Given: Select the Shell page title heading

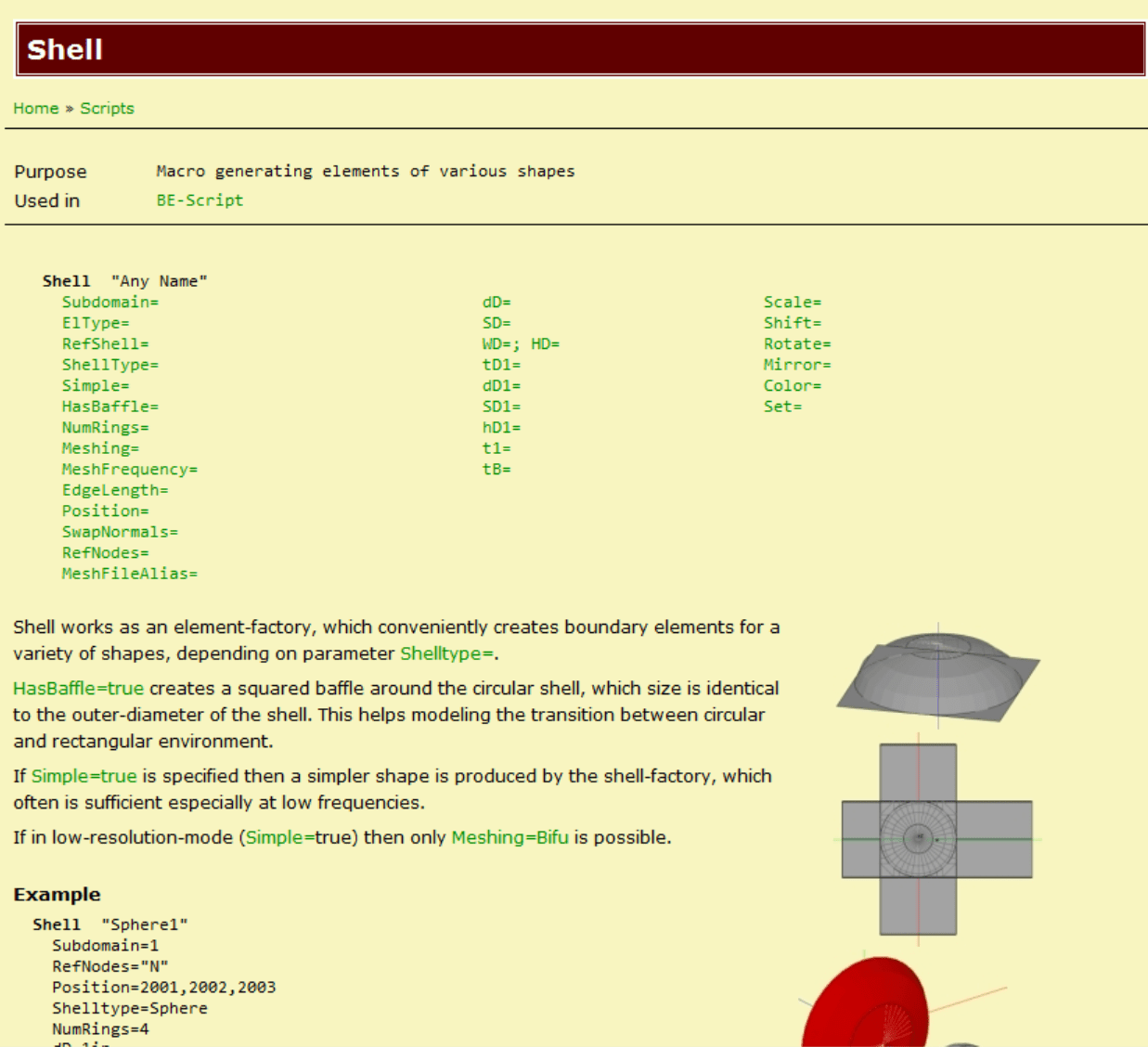Looking at the screenshot, I should [x=65, y=49].
